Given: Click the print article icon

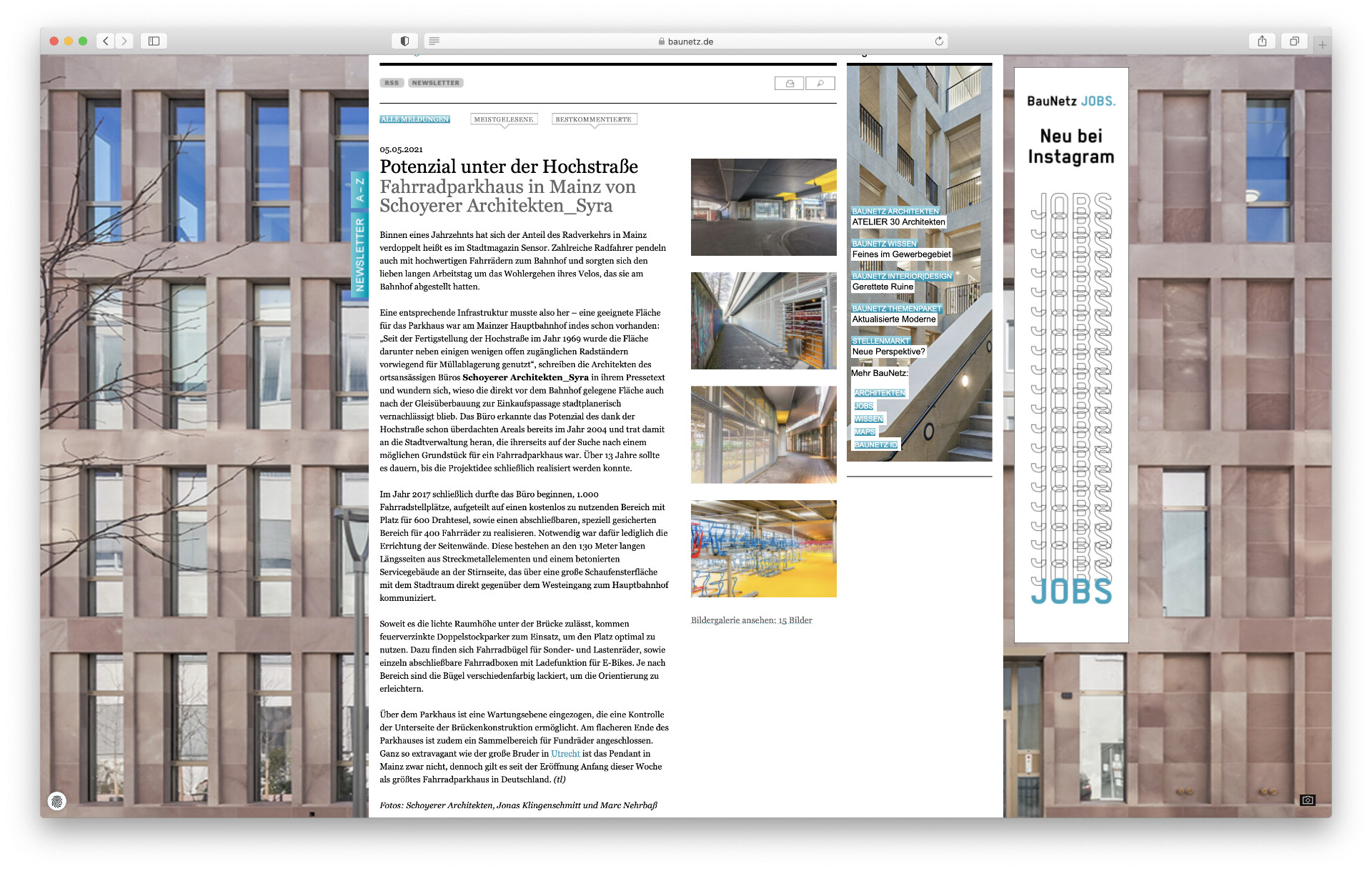Looking at the screenshot, I should 789,84.
